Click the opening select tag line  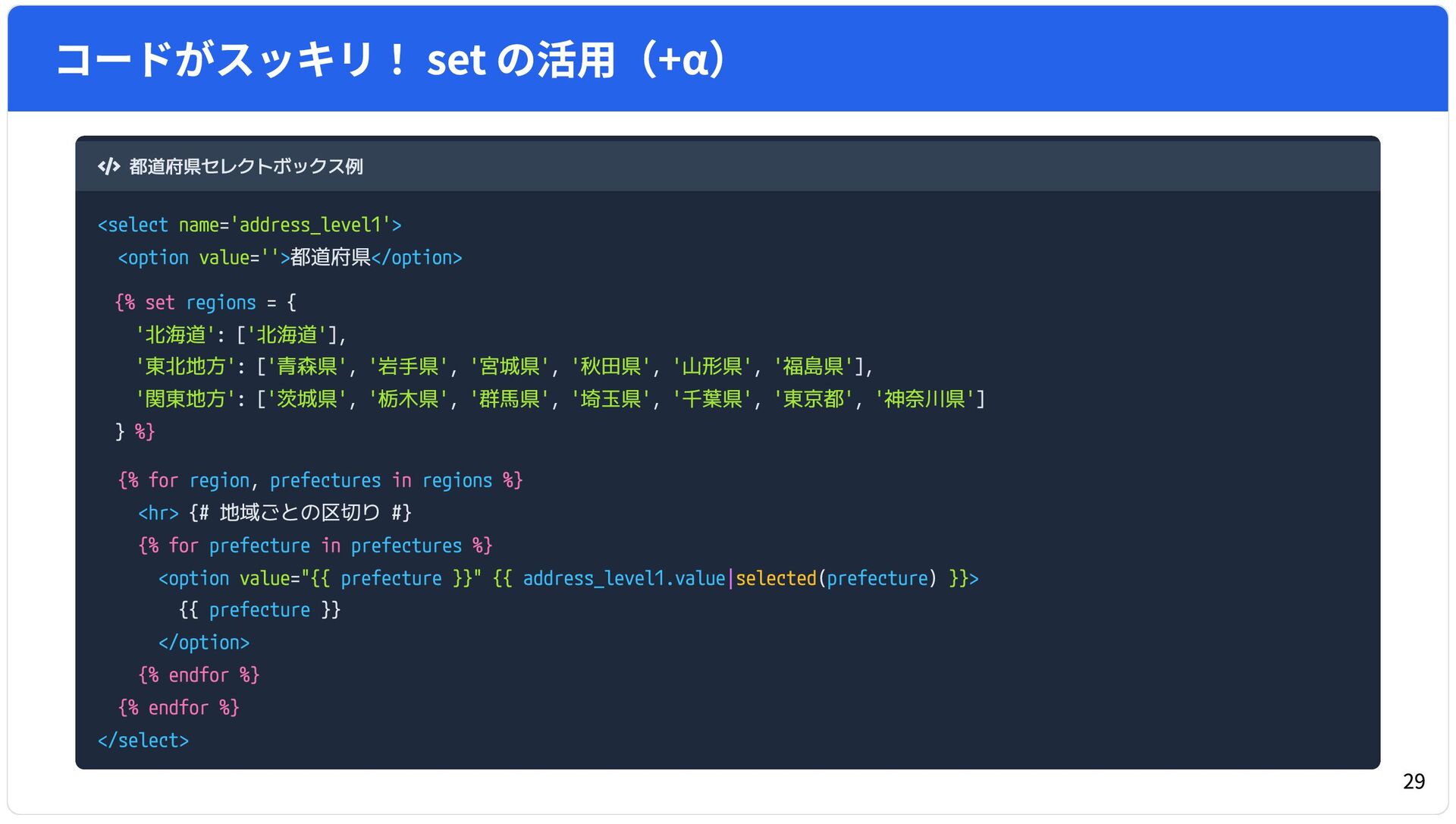[x=249, y=225]
